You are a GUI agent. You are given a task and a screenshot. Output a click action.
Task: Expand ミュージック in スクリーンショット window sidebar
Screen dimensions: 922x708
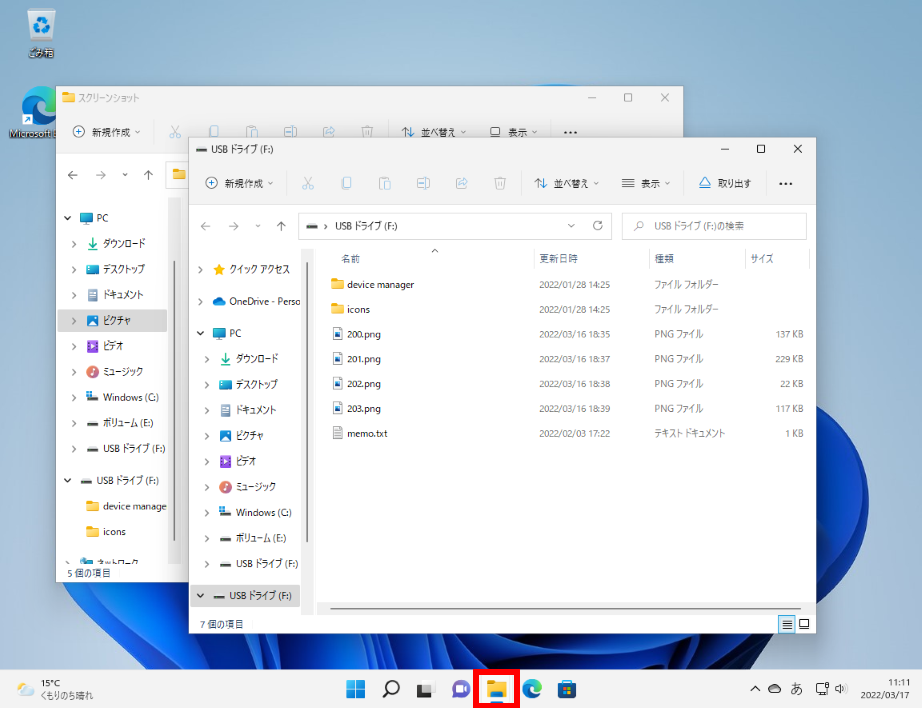click(74, 372)
